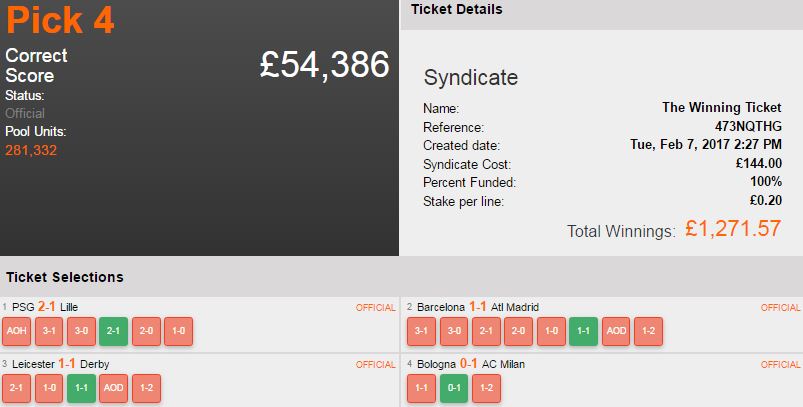Viewport: 803px width, 407px height.
Task: Click 1-1 chip under Bologna v AC Milan
Action: coord(421,388)
